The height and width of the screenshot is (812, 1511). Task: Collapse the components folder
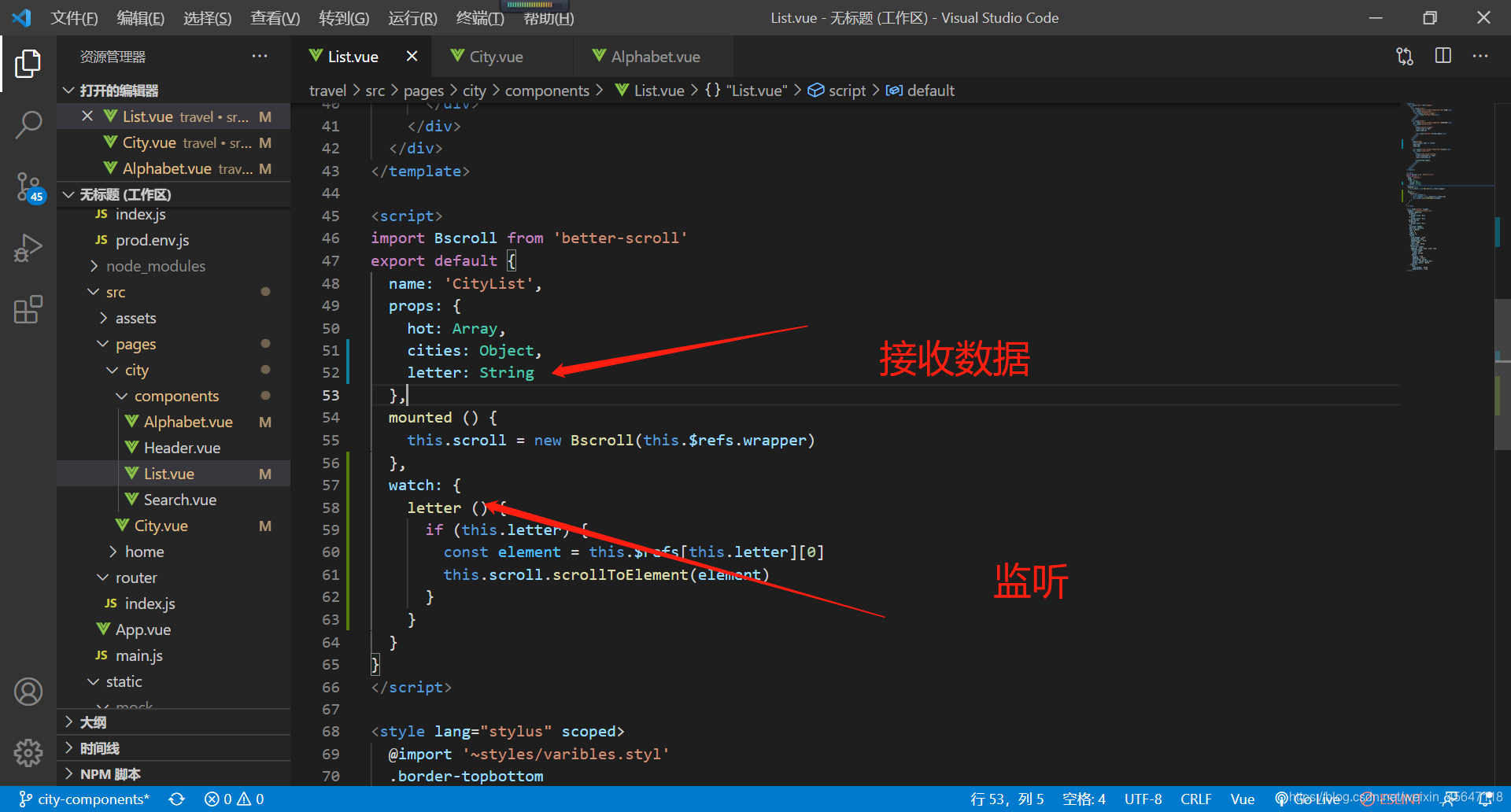176,396
